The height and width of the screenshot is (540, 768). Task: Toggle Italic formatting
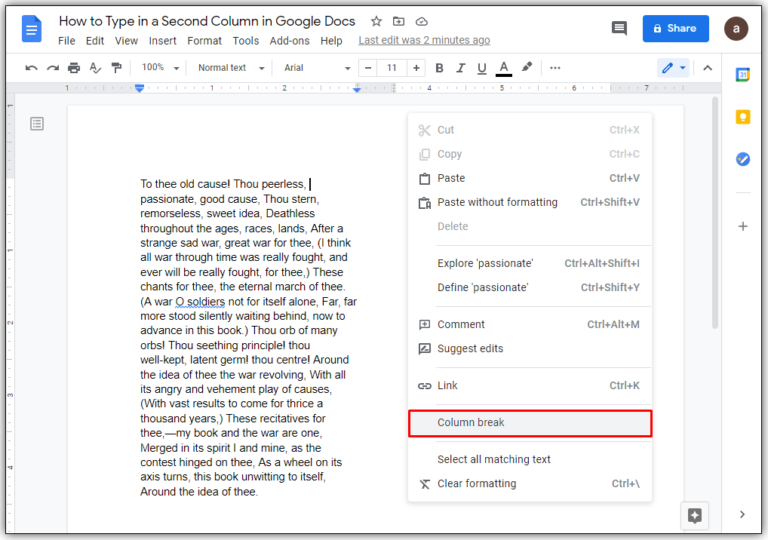tap(460, 68)
